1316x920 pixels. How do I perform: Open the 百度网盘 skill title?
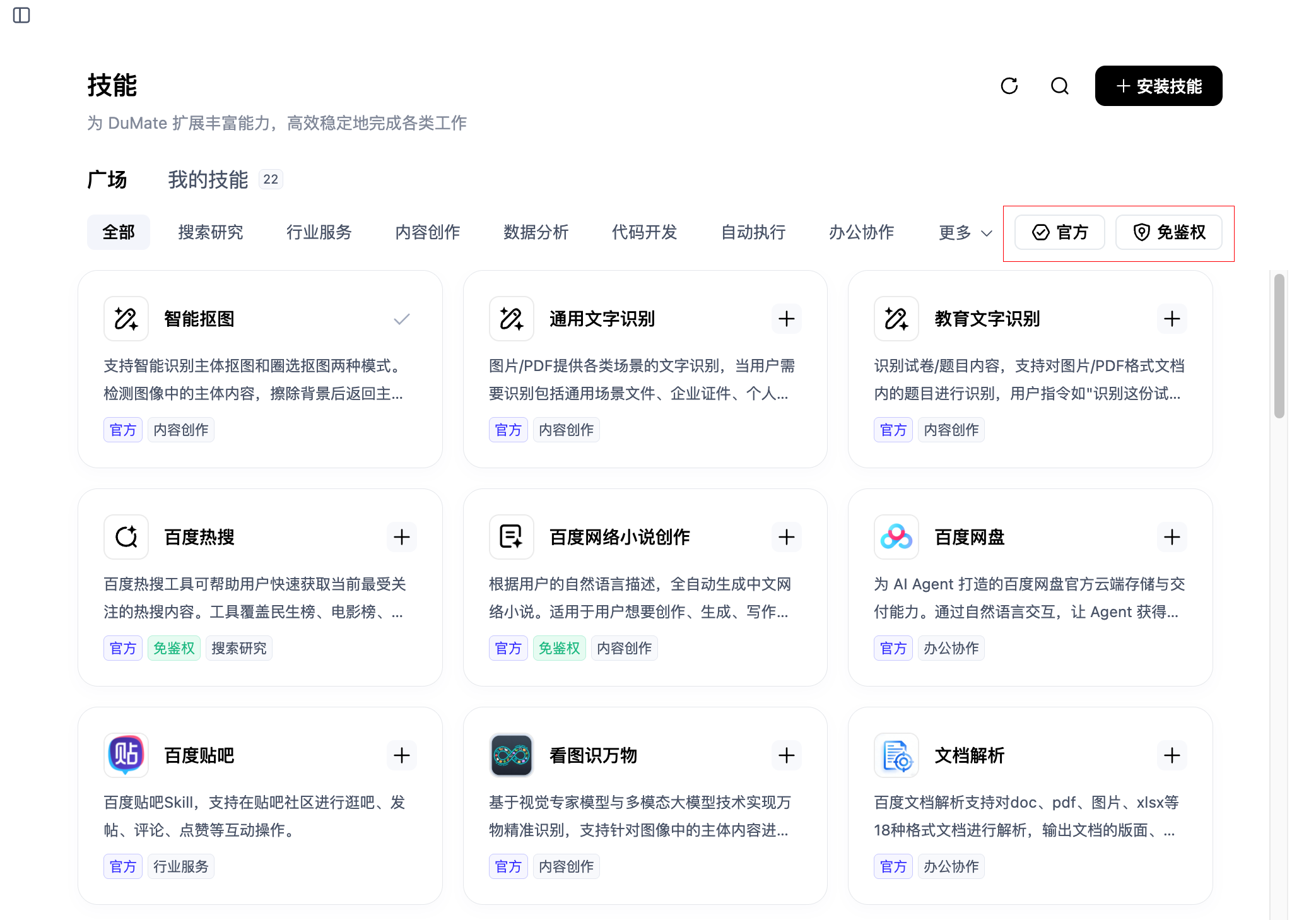[x=970, y=537]
